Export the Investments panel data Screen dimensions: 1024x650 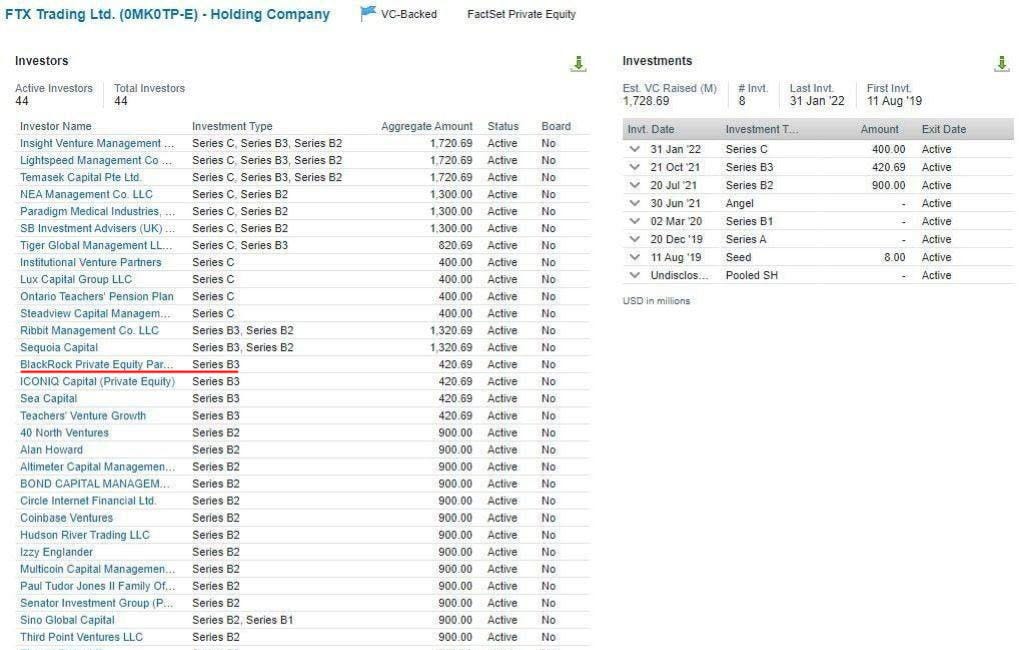click(x=1001, y=62)
